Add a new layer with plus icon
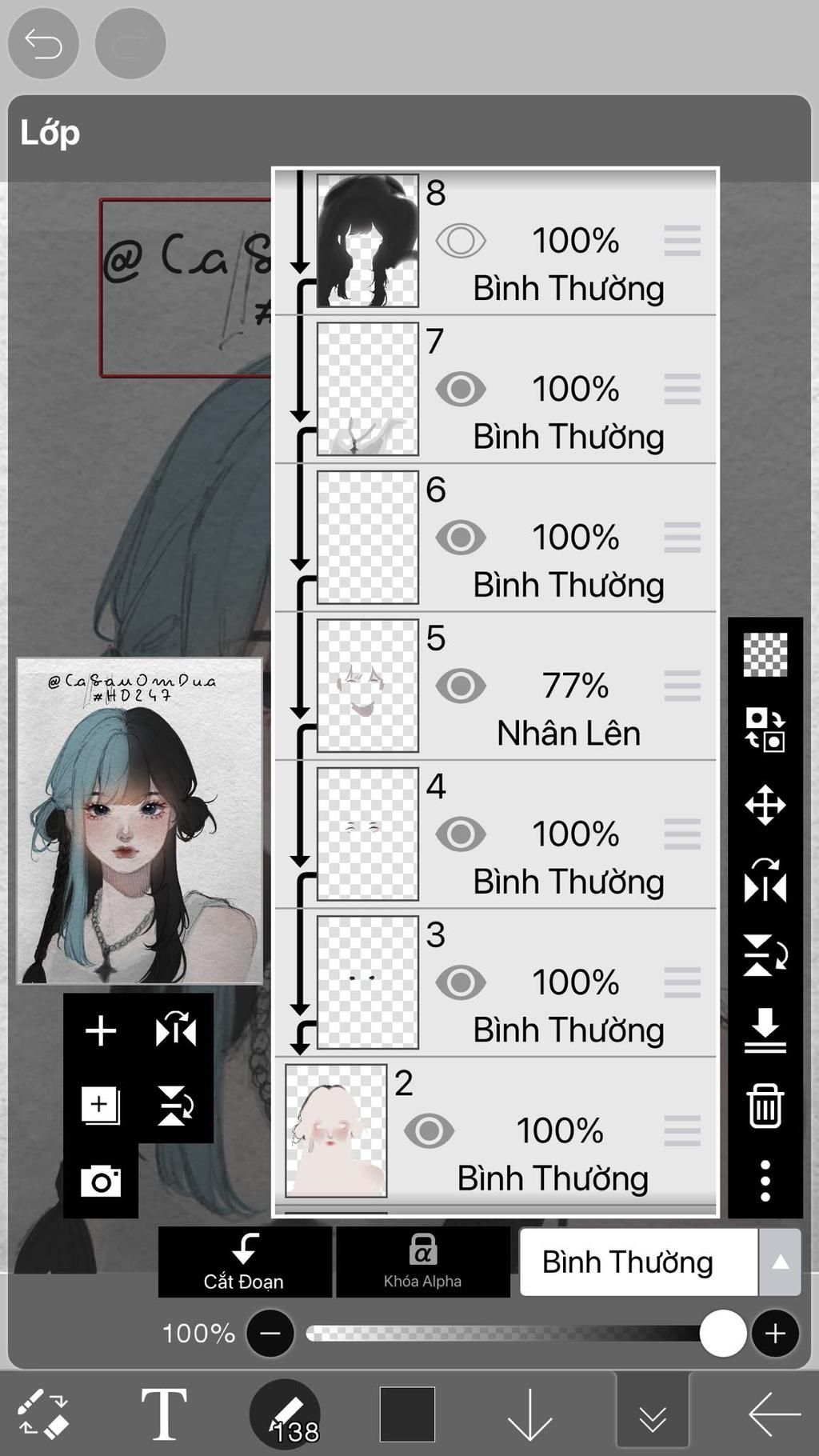This screenshot has width=819, height=1456. 101,1030
